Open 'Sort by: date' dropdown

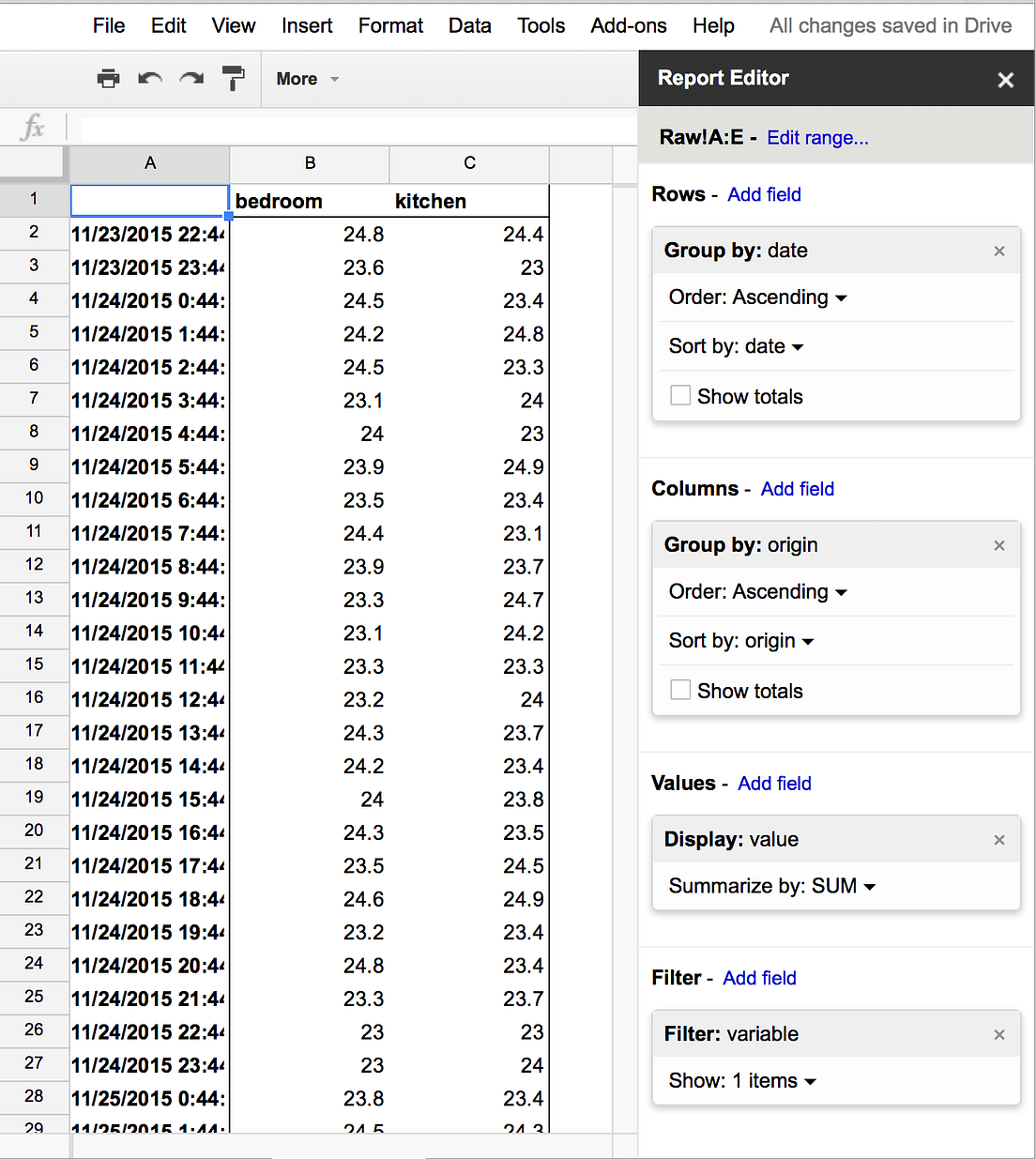coord(737,346)
